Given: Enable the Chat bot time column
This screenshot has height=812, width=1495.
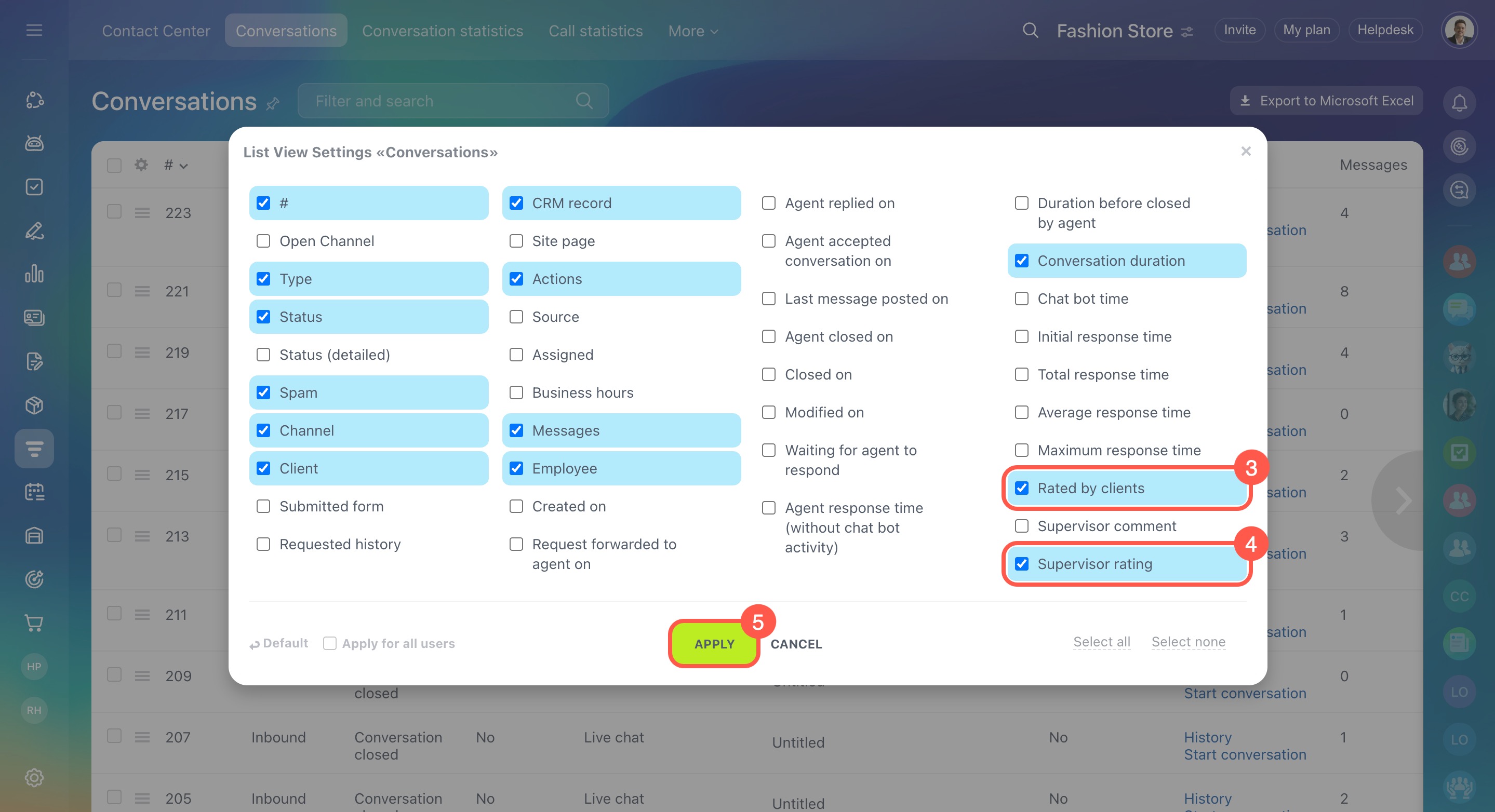Looking at the screenshot, I should 1021,298.
